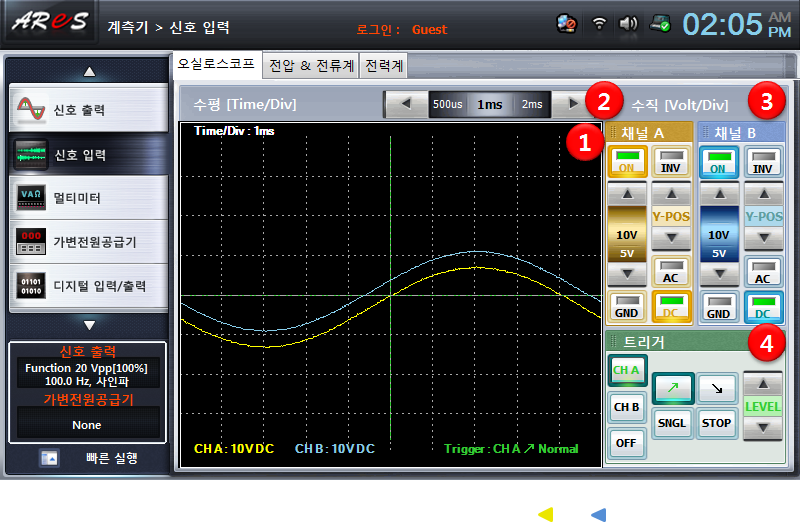Viewport: 800px width, 522px height.
Task: Set Channel A coupling to GND
Action: 627,307
